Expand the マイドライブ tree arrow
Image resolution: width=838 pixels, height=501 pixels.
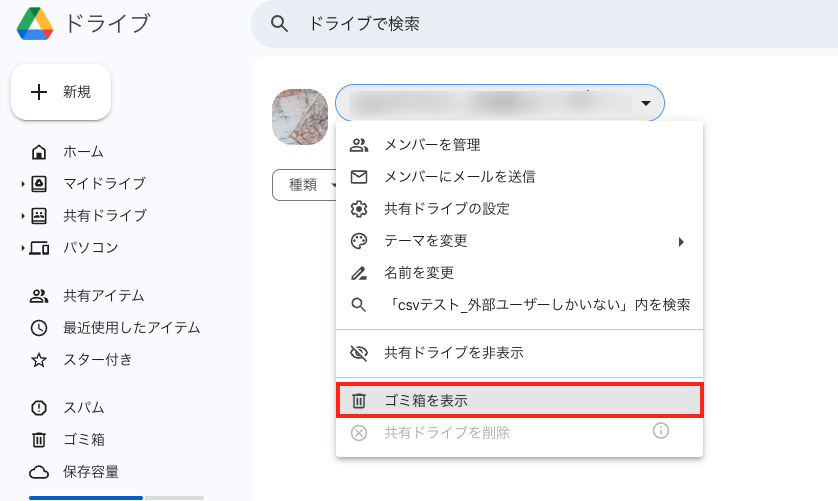tap(23, 184)
